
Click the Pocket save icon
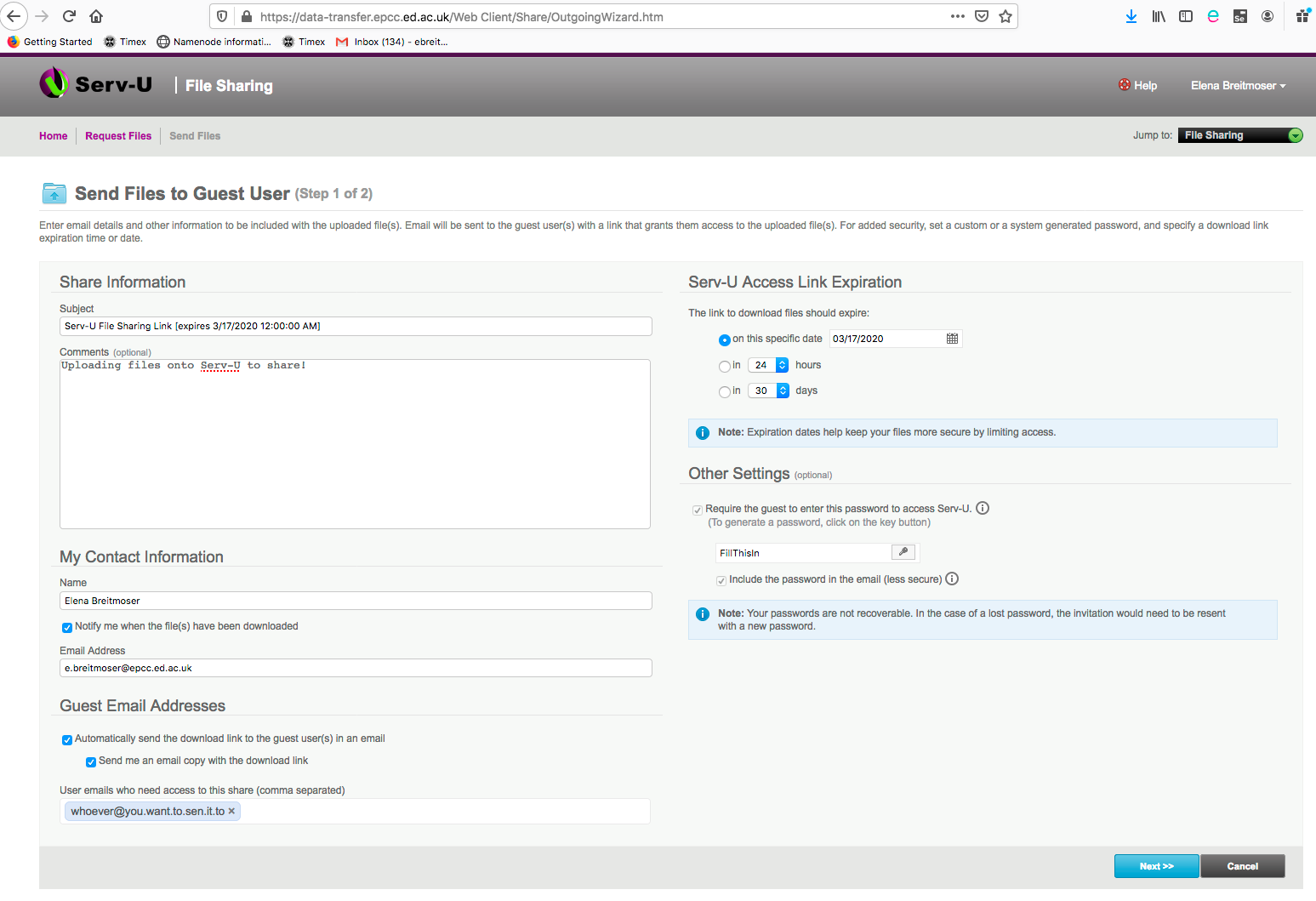(982, 16)
